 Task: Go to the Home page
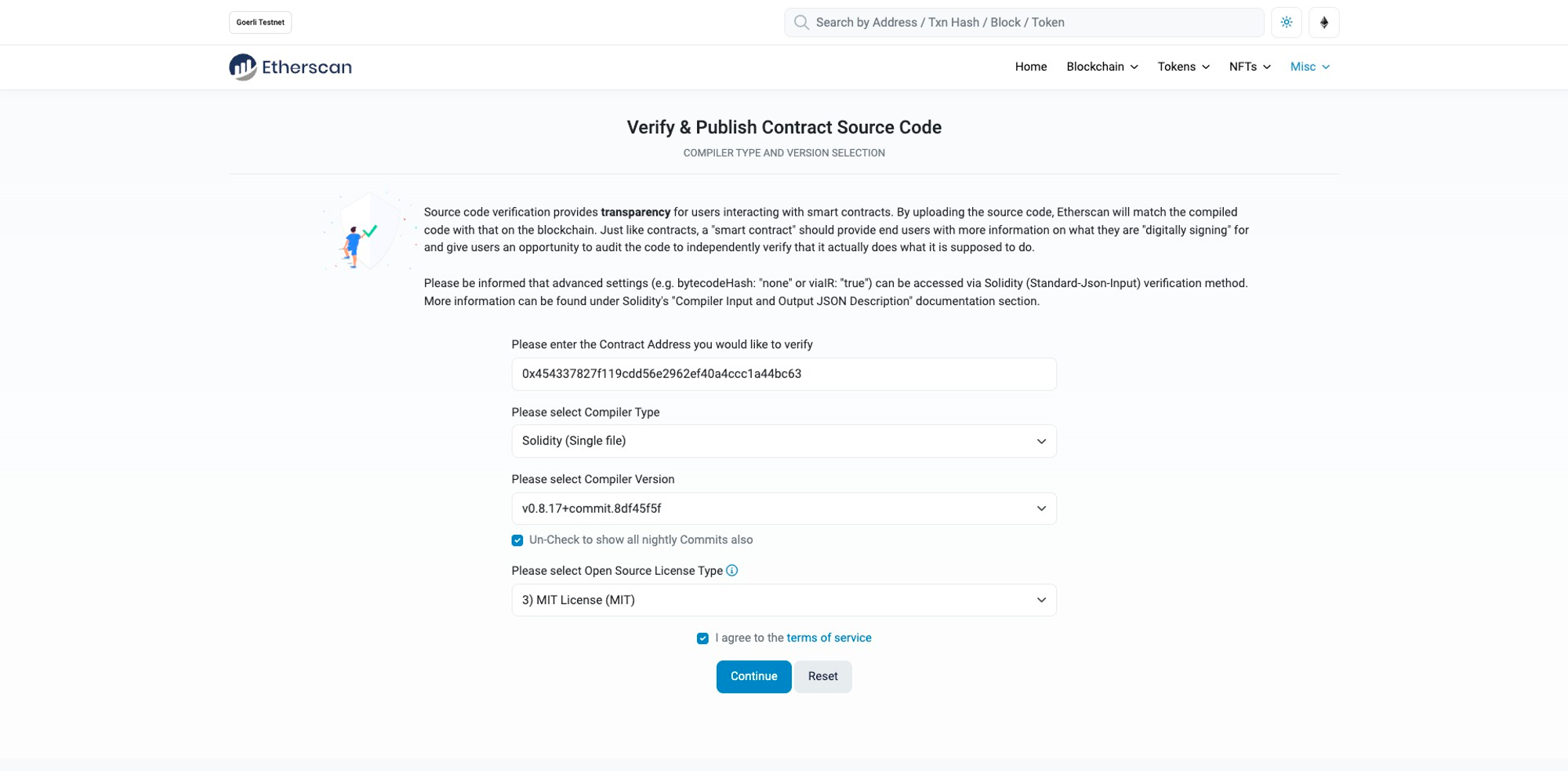1030,67
